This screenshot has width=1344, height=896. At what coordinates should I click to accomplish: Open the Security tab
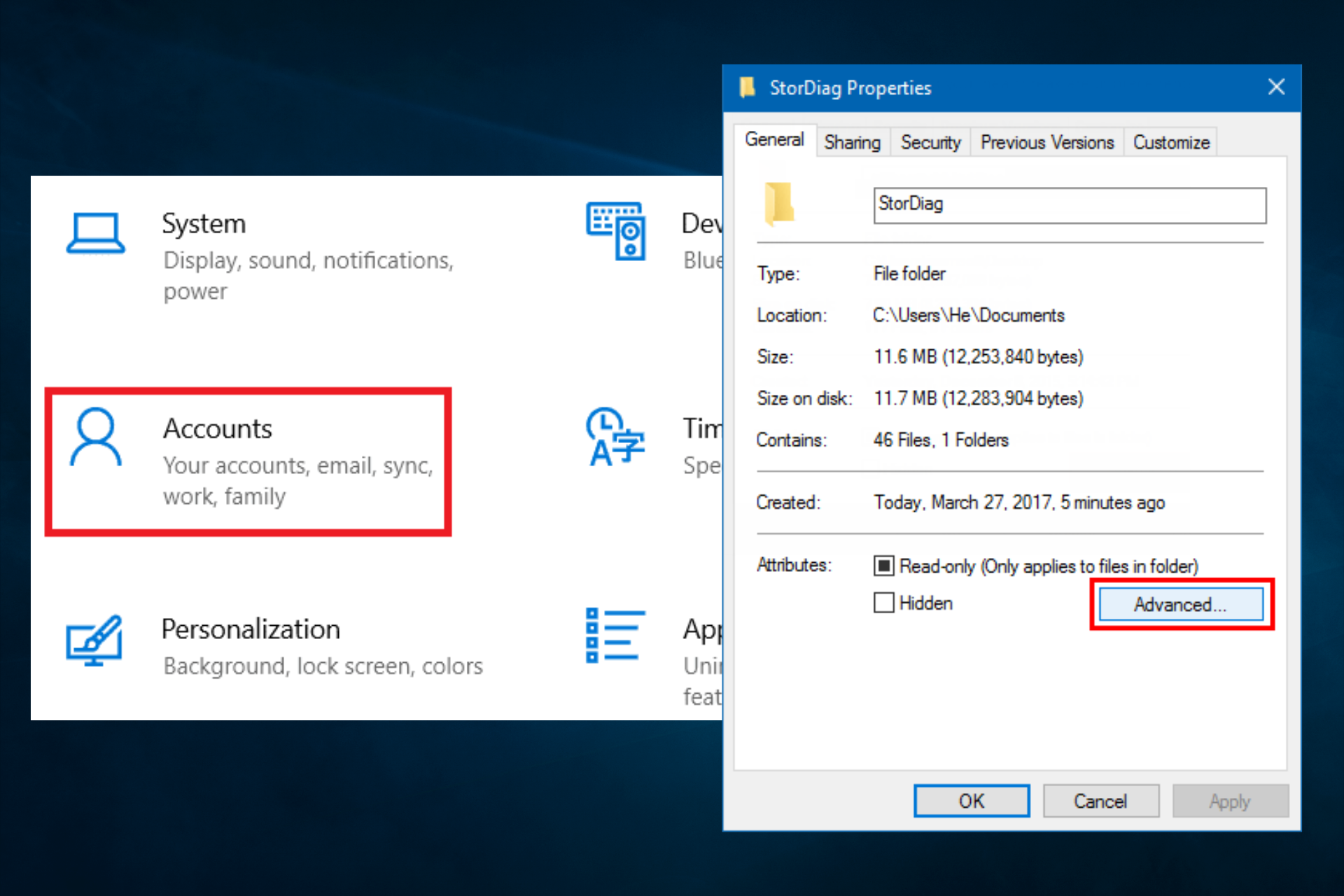tap(930, 142)
